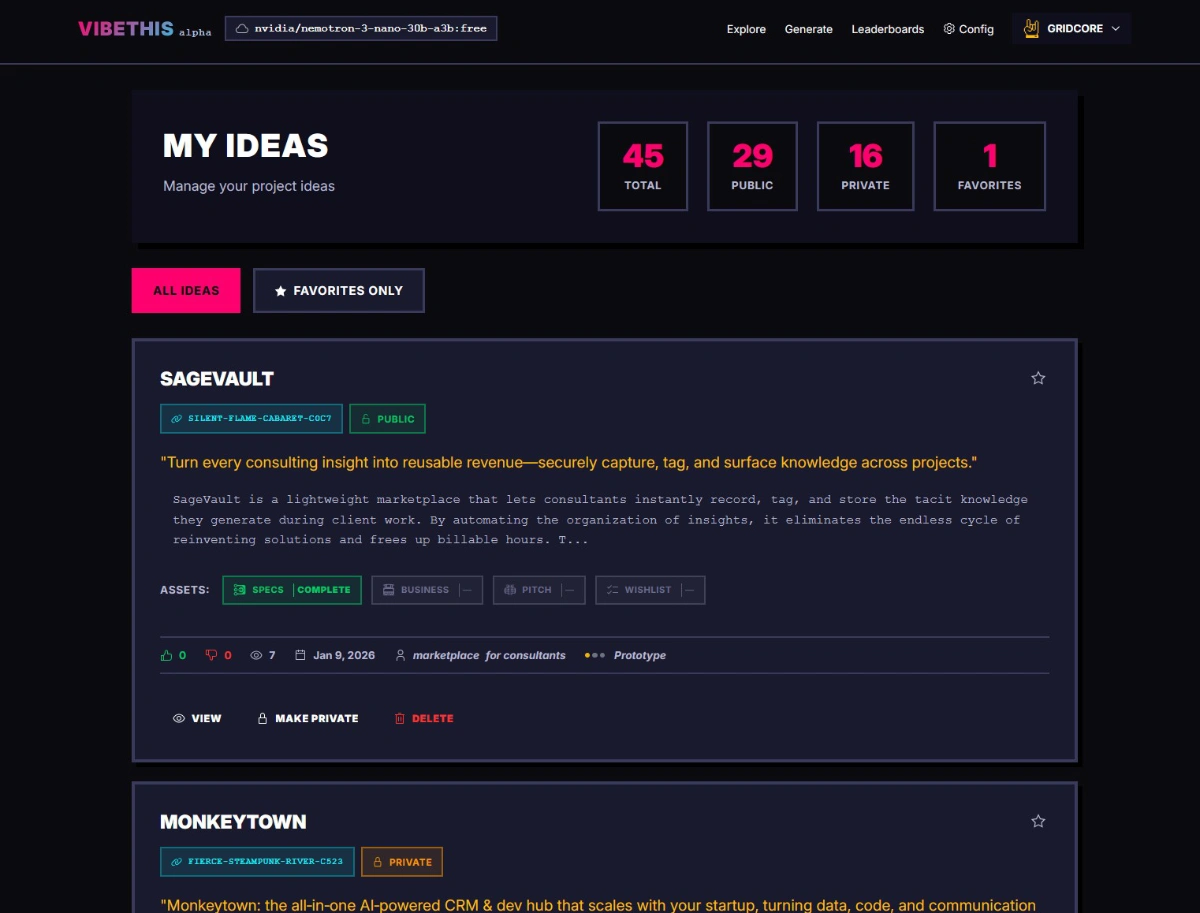This screenshot has height=913, width=1200.
Task: Click the Config gear icon in header
Action: (949, 29)
